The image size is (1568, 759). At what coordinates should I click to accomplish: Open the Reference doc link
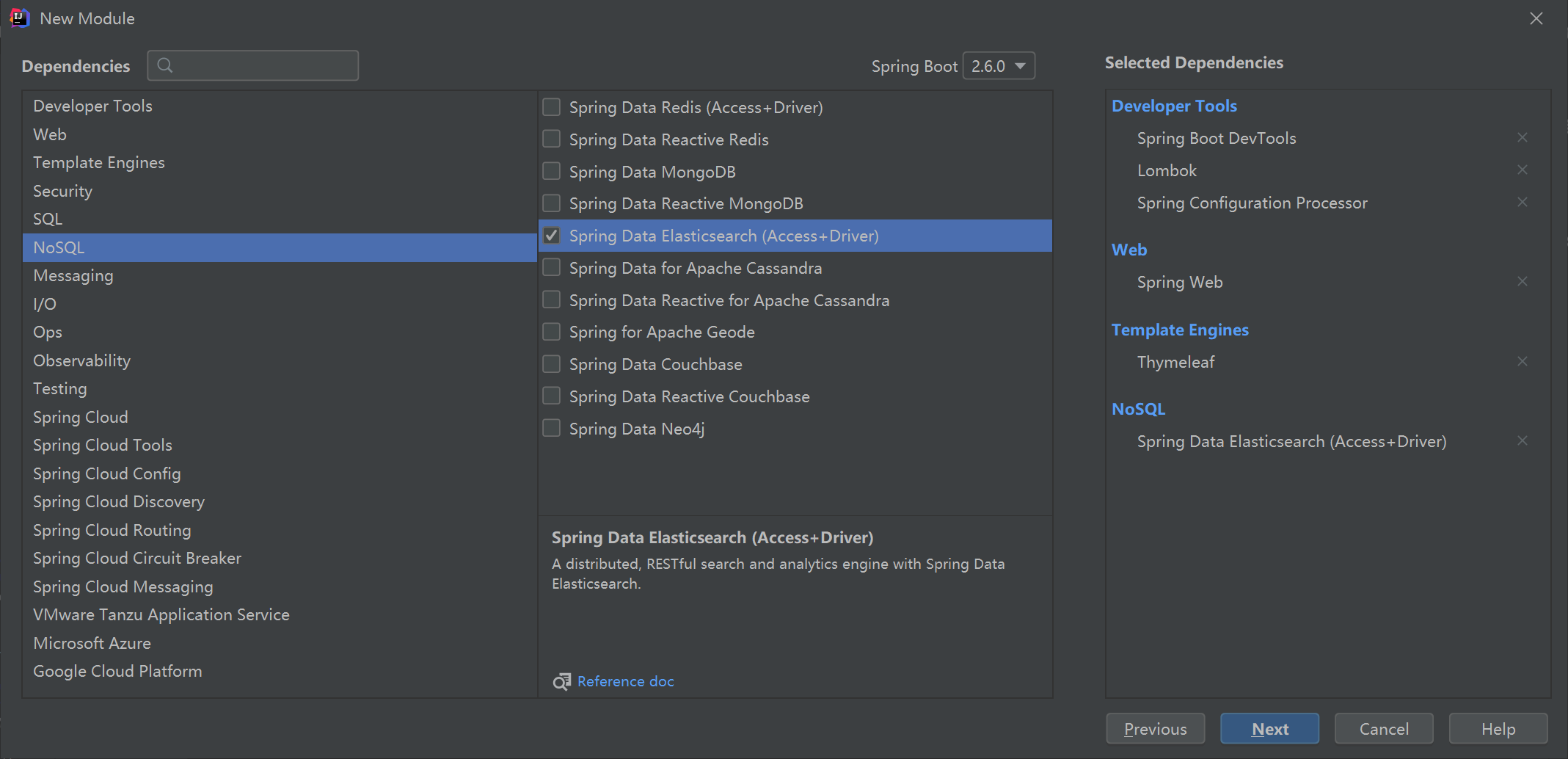tap(626, 682)
